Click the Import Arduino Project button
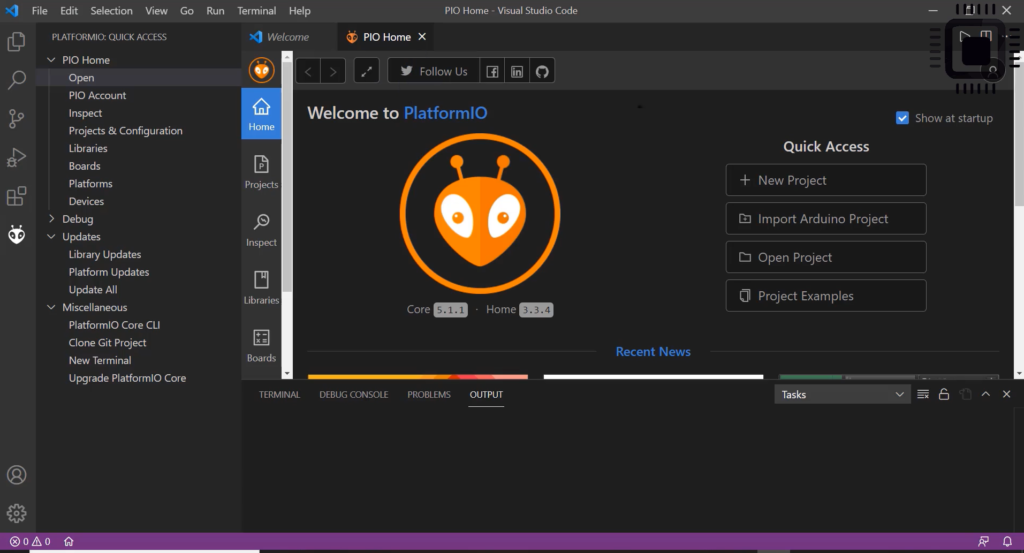Viewport: 1024px width, 553px height. (x=825, y=219)
